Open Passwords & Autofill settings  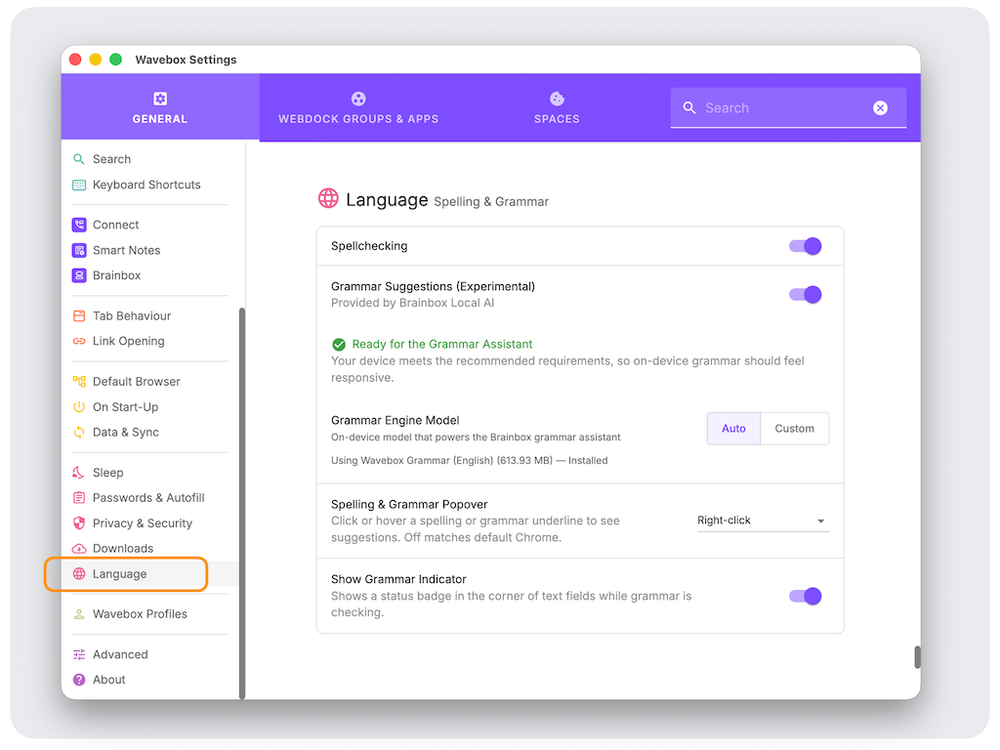150,497
